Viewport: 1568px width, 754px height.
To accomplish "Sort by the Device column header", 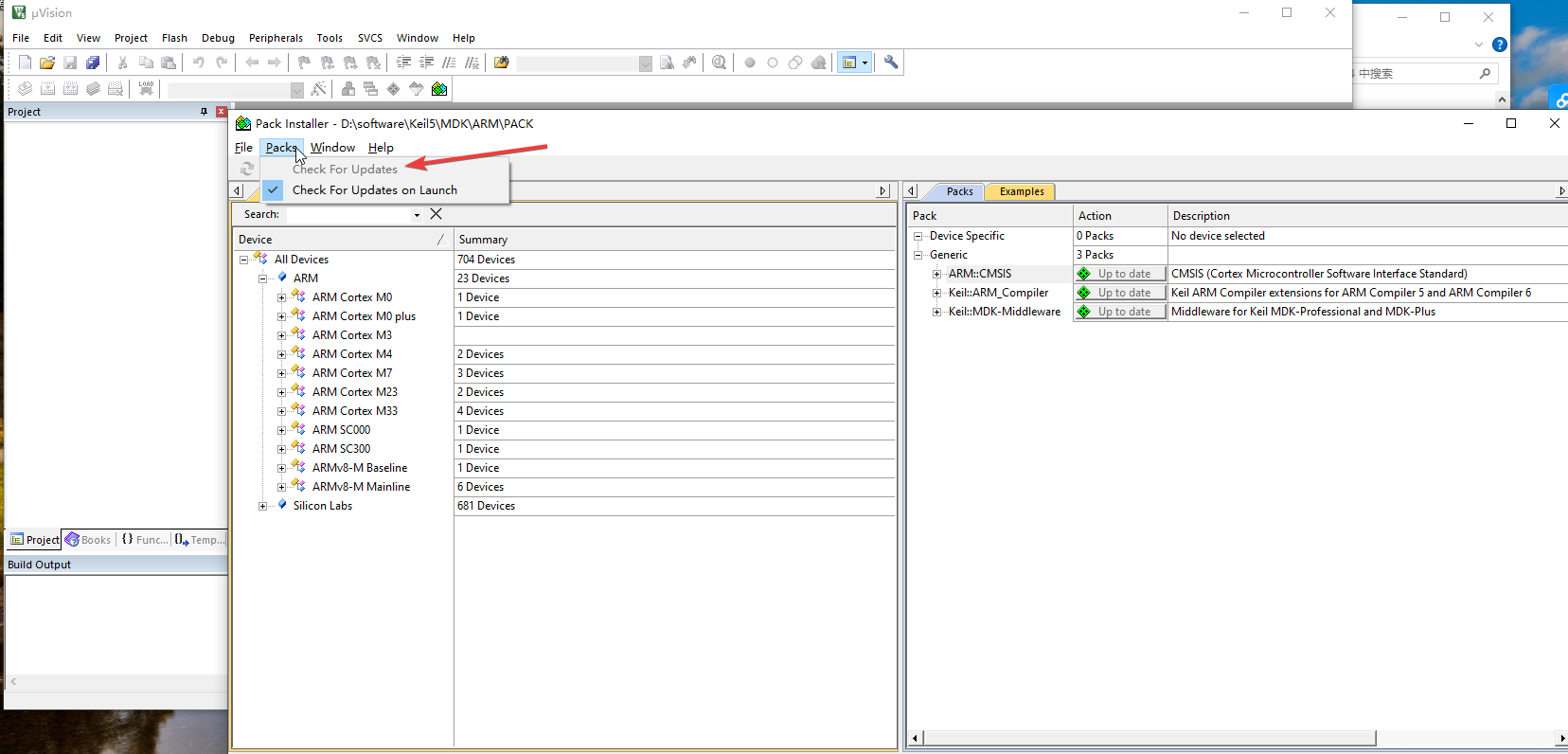I will 343,240.
